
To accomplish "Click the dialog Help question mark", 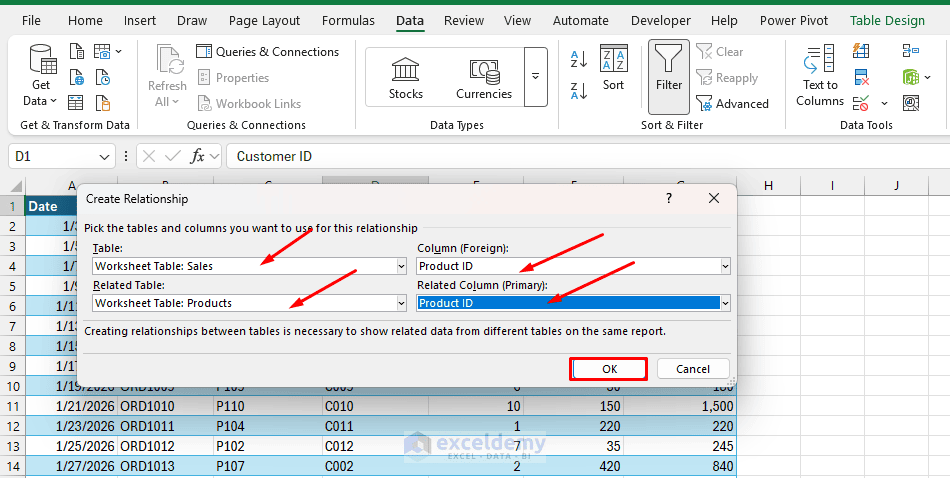I will (669, 198).
